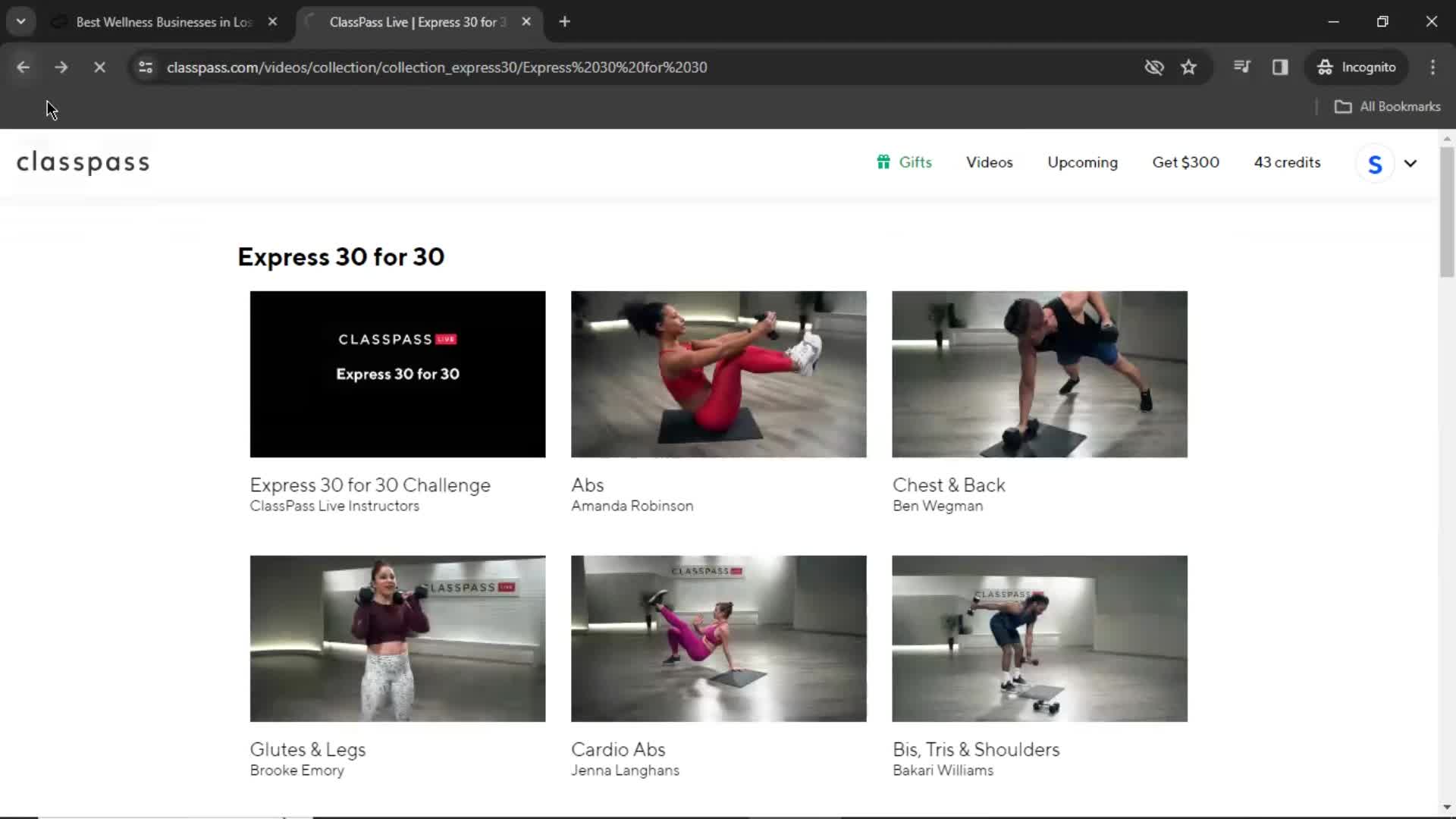This screenshot has width=1456, height=819.
Task: Click the Express 30 for 30 Challenge title
Action: click(370, 485)
